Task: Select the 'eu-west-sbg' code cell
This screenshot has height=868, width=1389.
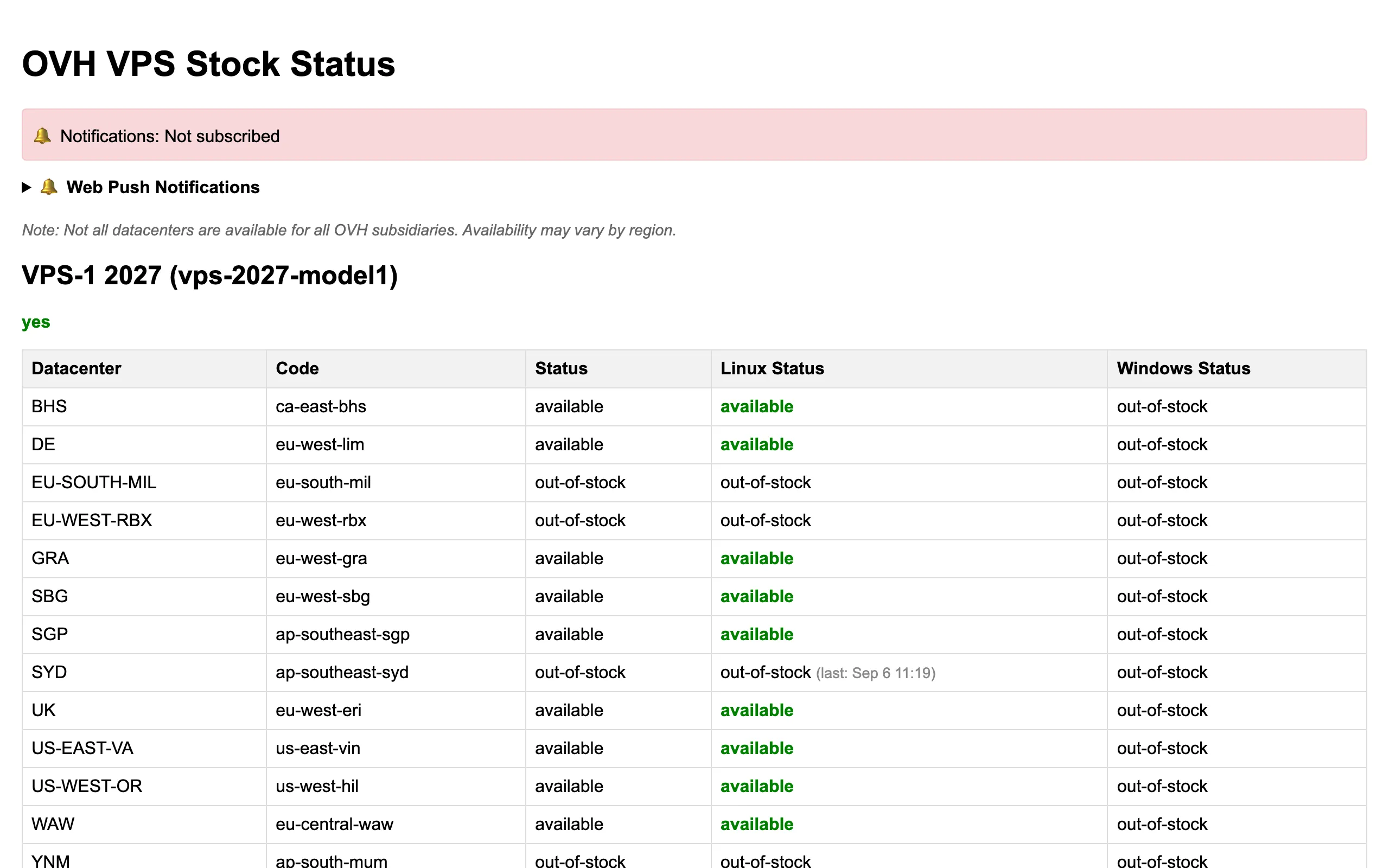Action: point(396,596)
